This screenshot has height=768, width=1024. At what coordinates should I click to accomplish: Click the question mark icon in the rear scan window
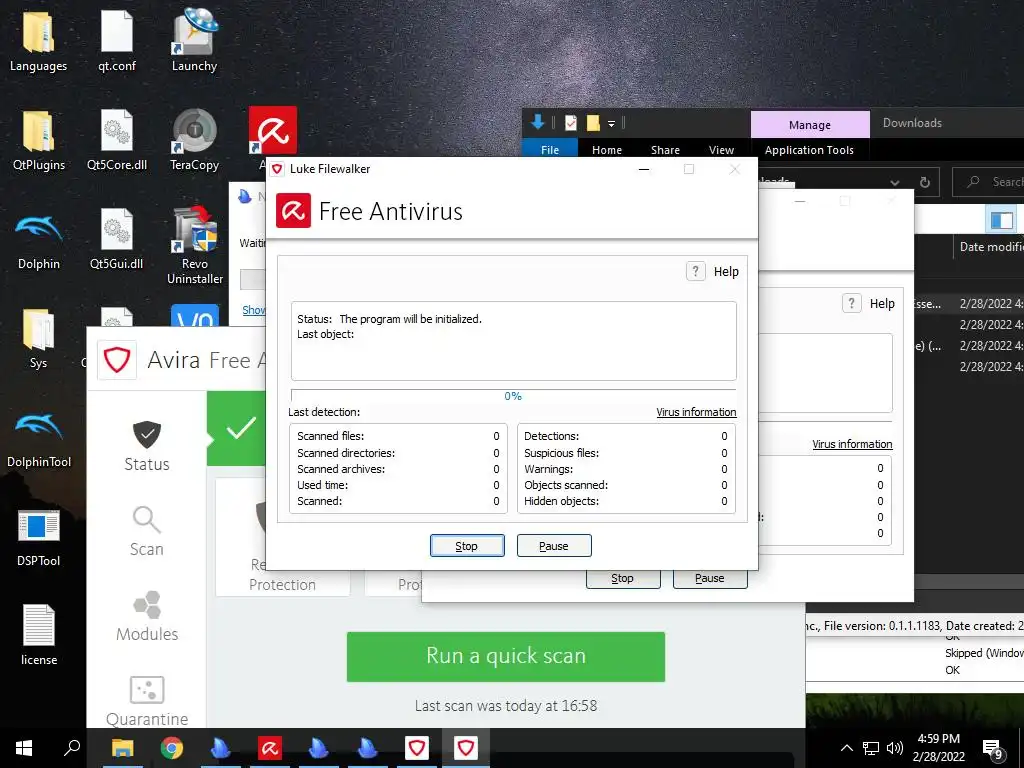point(852,303)
